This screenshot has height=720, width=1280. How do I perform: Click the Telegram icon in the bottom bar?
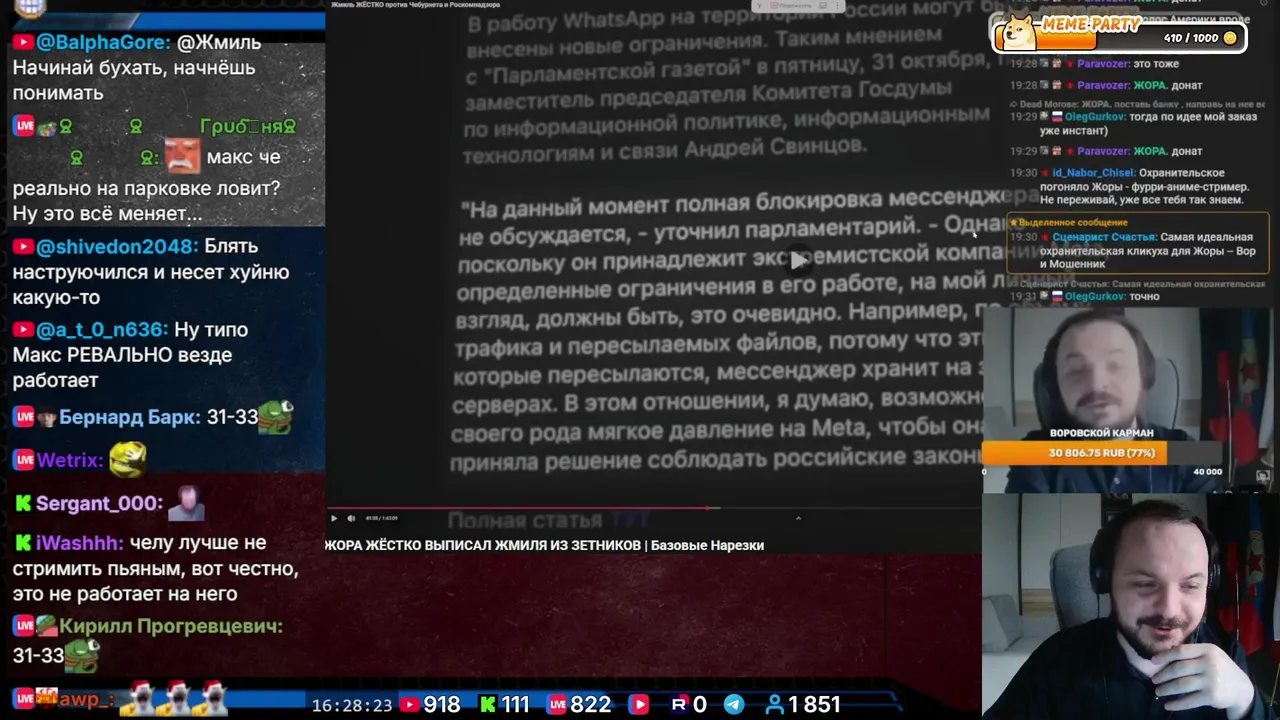(734, 705)
